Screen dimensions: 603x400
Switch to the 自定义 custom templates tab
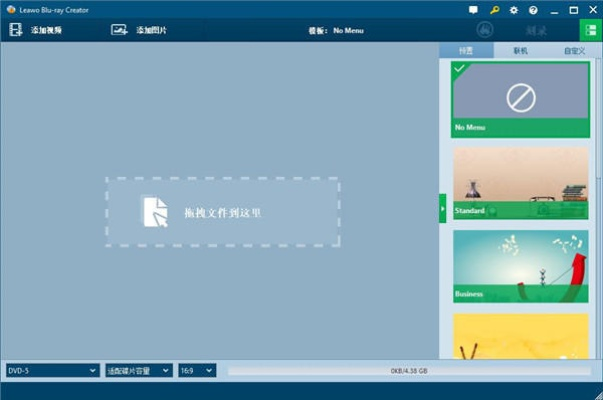point(574,50)
